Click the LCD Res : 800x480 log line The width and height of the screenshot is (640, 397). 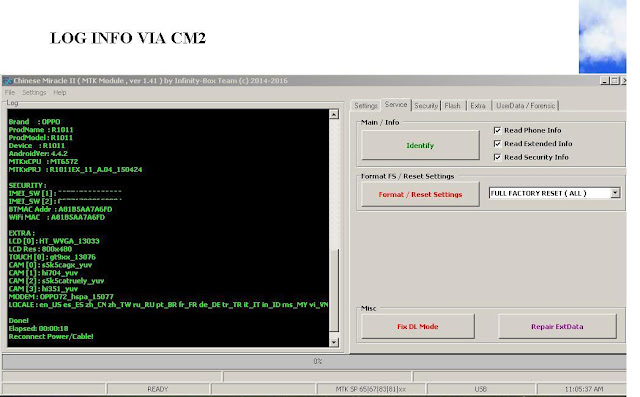click(40, 249)
